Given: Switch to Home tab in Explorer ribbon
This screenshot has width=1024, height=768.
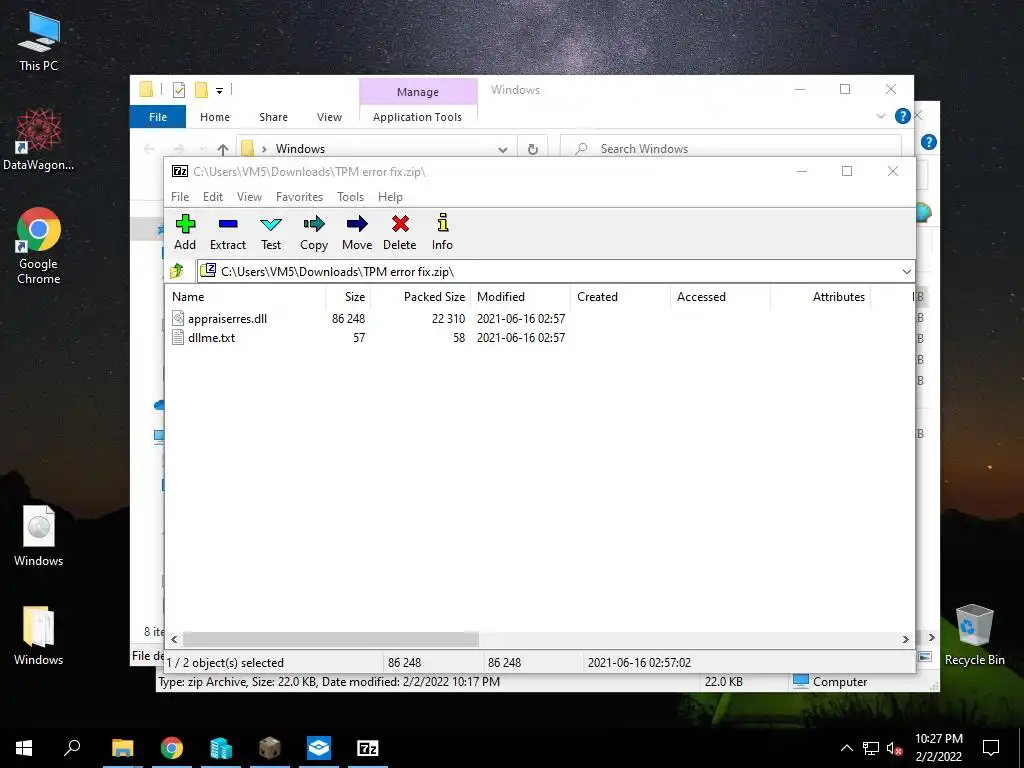Looking at the screenshot, I should 215,117.
